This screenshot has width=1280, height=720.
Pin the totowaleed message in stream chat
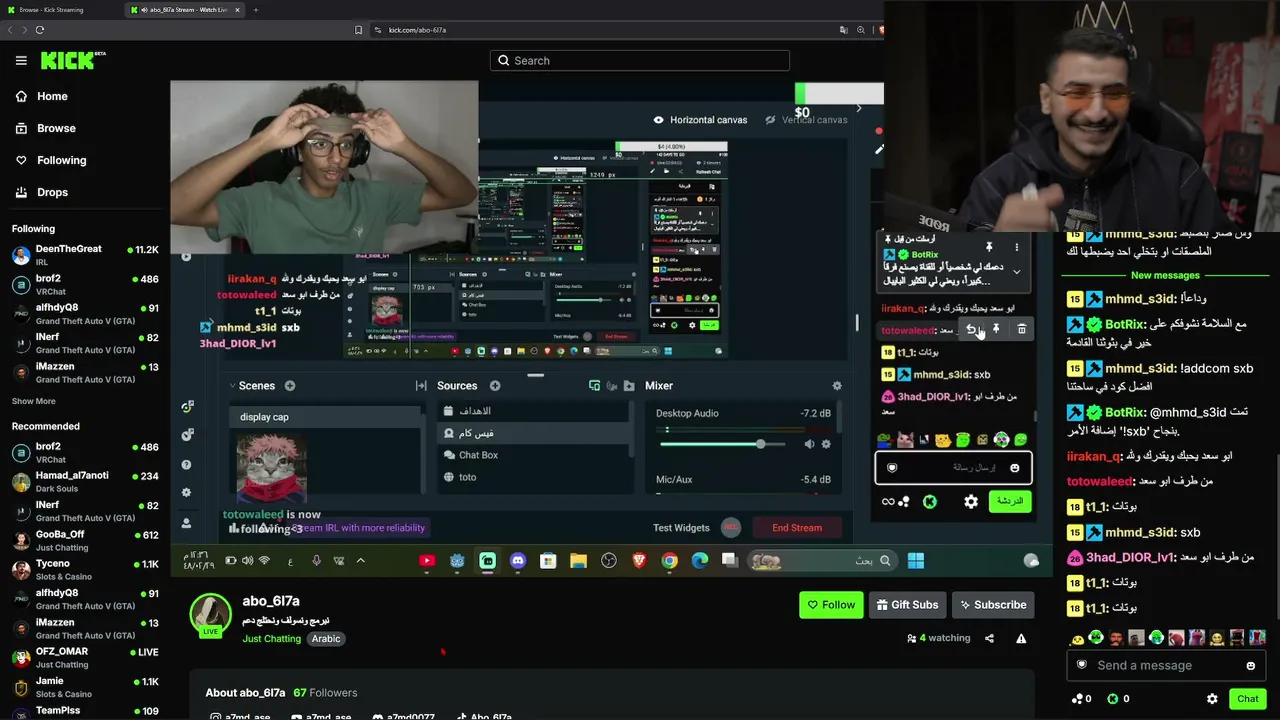tap(996, 329)
